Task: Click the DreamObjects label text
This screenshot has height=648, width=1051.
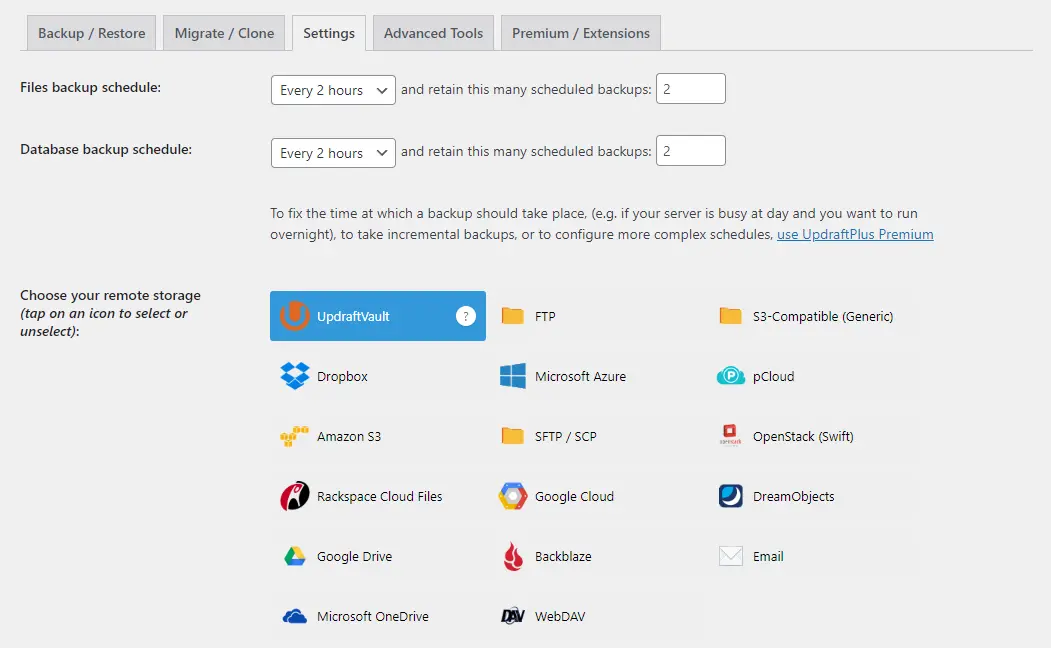Action: tap(793, 497)
